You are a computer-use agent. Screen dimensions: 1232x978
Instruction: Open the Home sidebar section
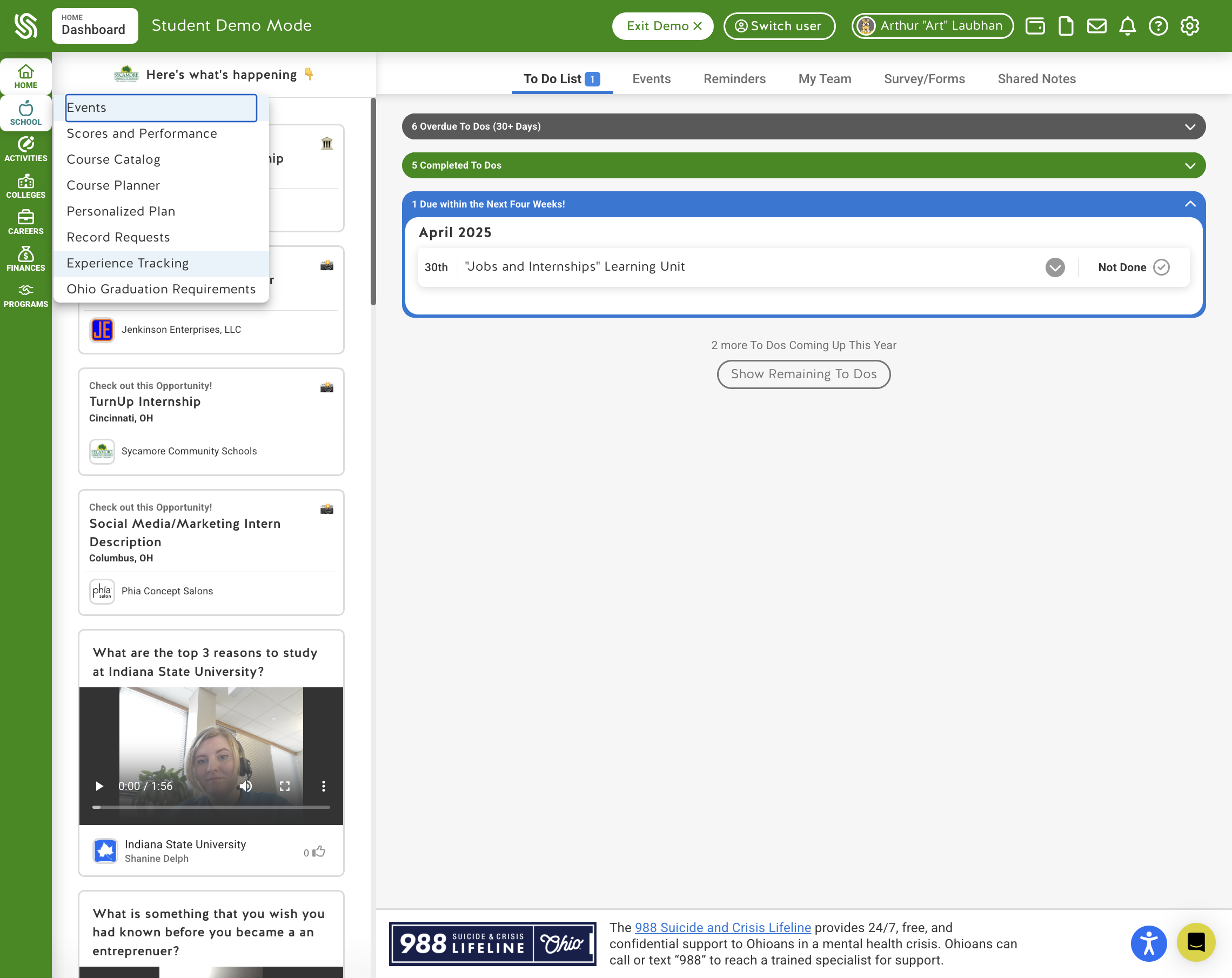[x=26, y=77]
